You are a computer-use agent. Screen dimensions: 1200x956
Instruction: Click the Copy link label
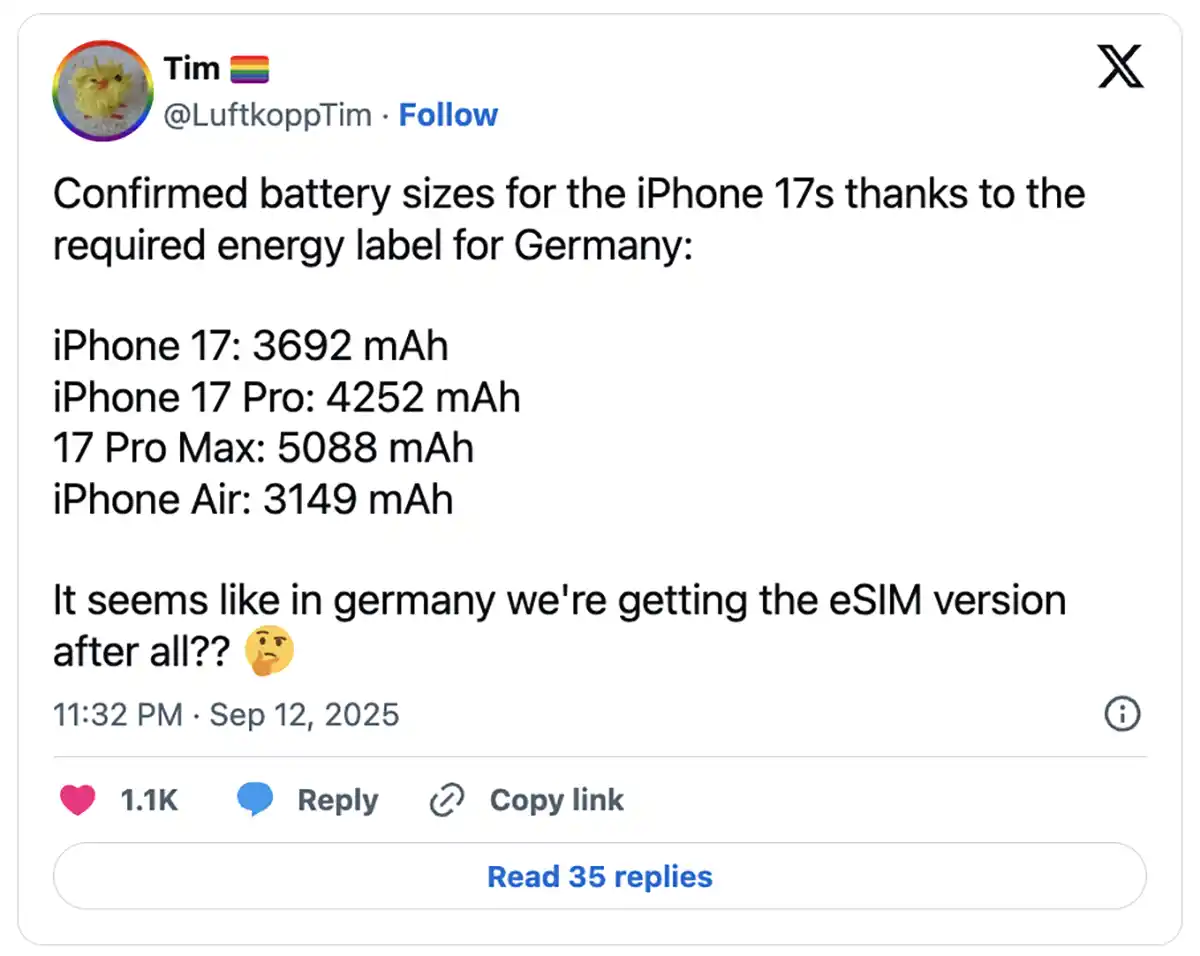[557, 800]
